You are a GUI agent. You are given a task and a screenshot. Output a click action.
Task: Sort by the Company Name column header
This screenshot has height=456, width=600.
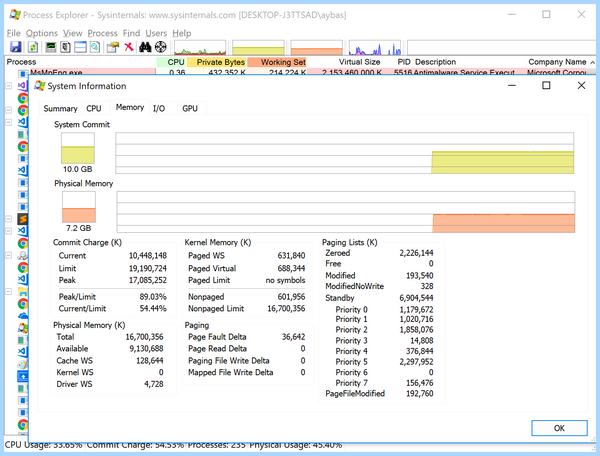click(557, 62)
